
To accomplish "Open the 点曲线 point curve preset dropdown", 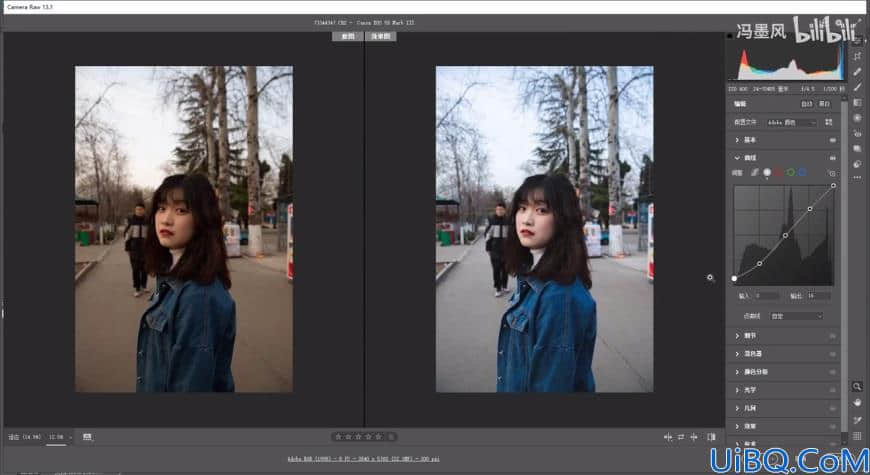I will tap(796, 316).
